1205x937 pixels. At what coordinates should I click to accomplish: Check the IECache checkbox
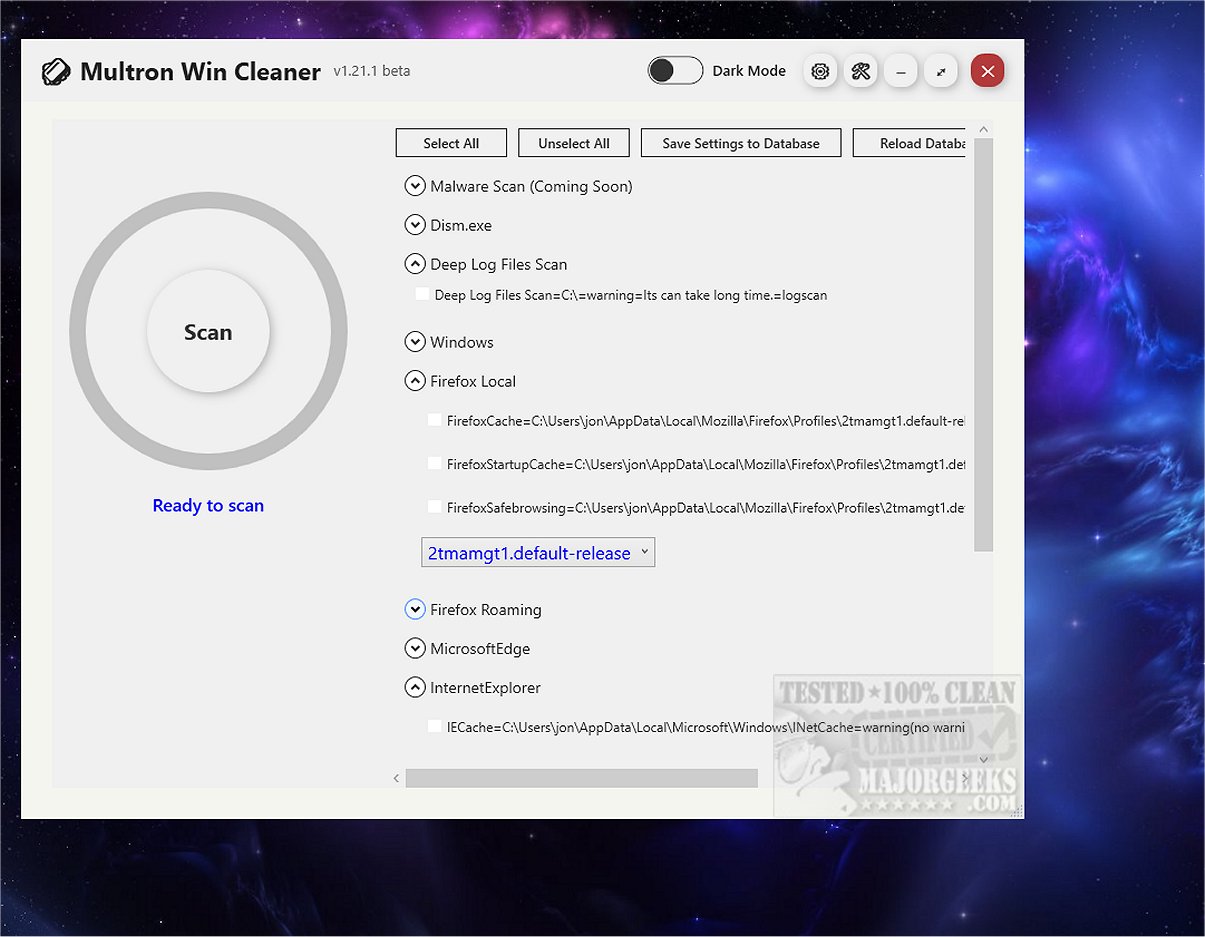pyautogui.click(x=435, y=726)
